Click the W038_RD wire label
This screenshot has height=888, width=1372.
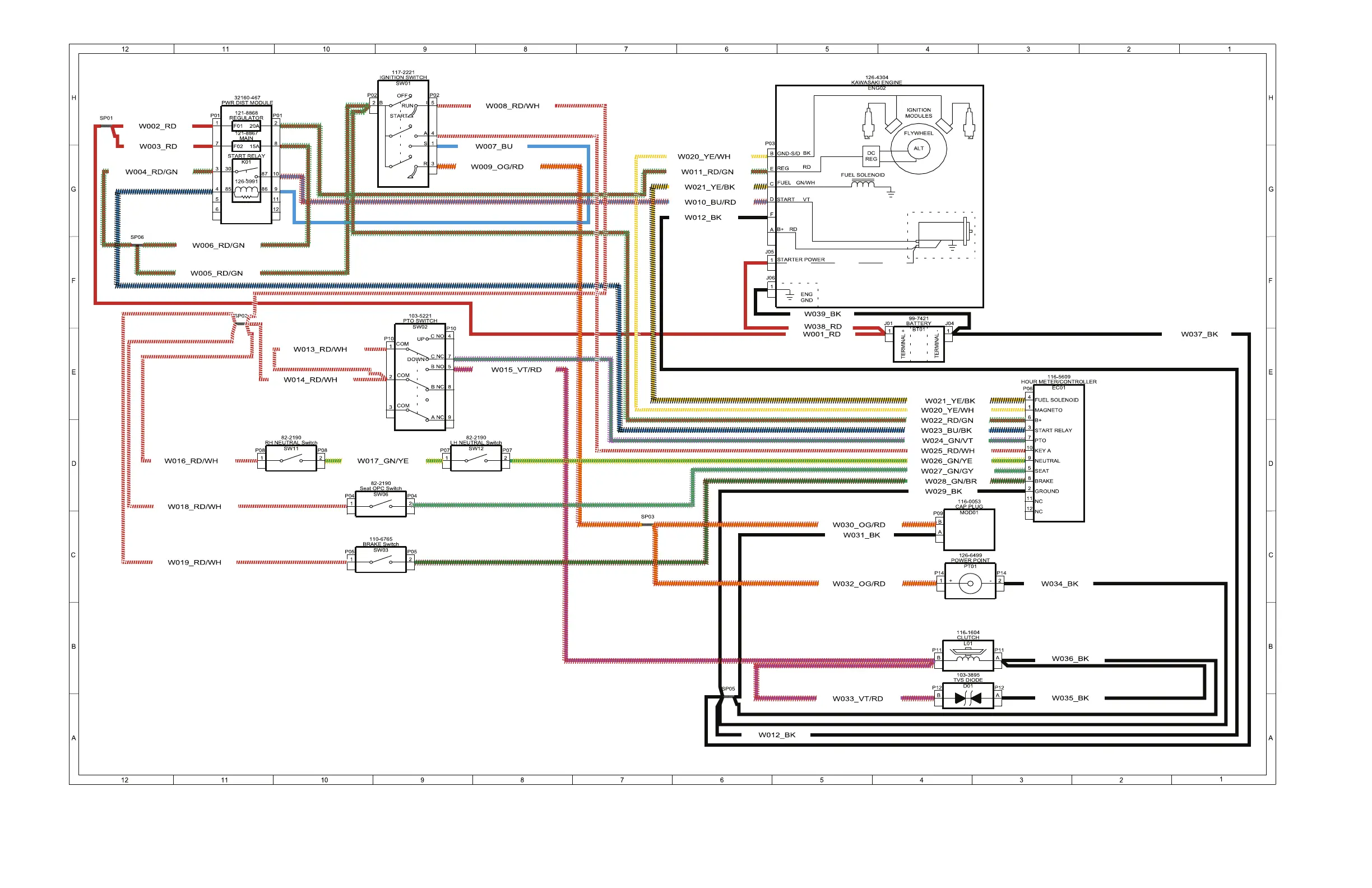(823, 326)
